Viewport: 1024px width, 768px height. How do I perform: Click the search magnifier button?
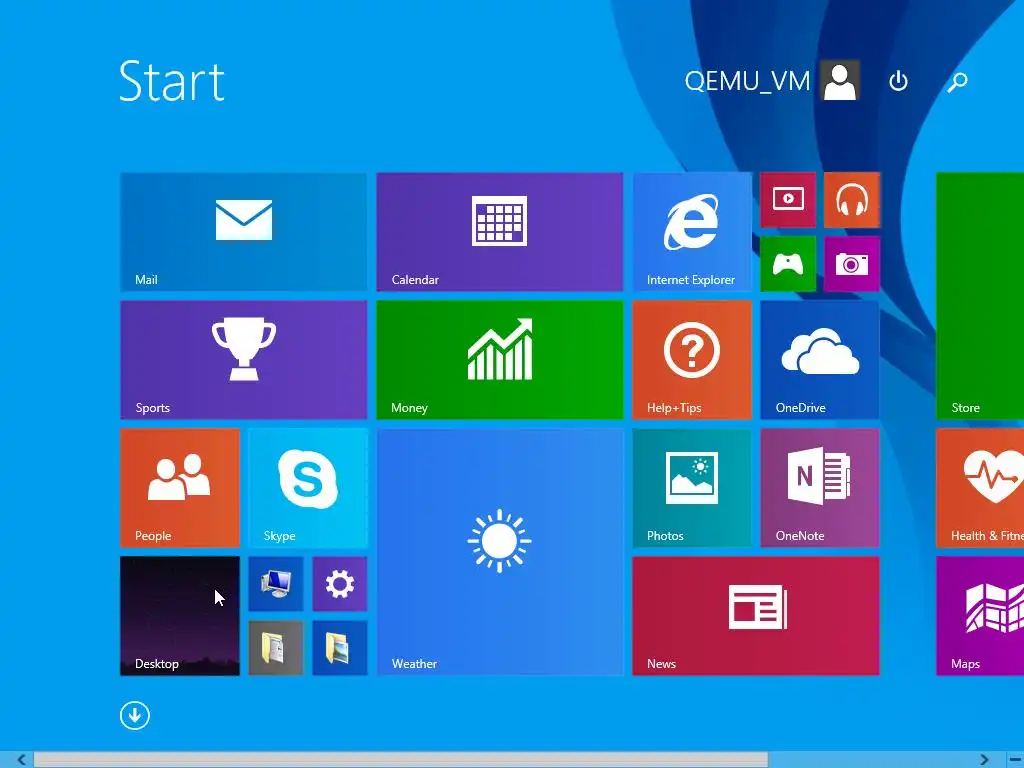click(957, 81)
